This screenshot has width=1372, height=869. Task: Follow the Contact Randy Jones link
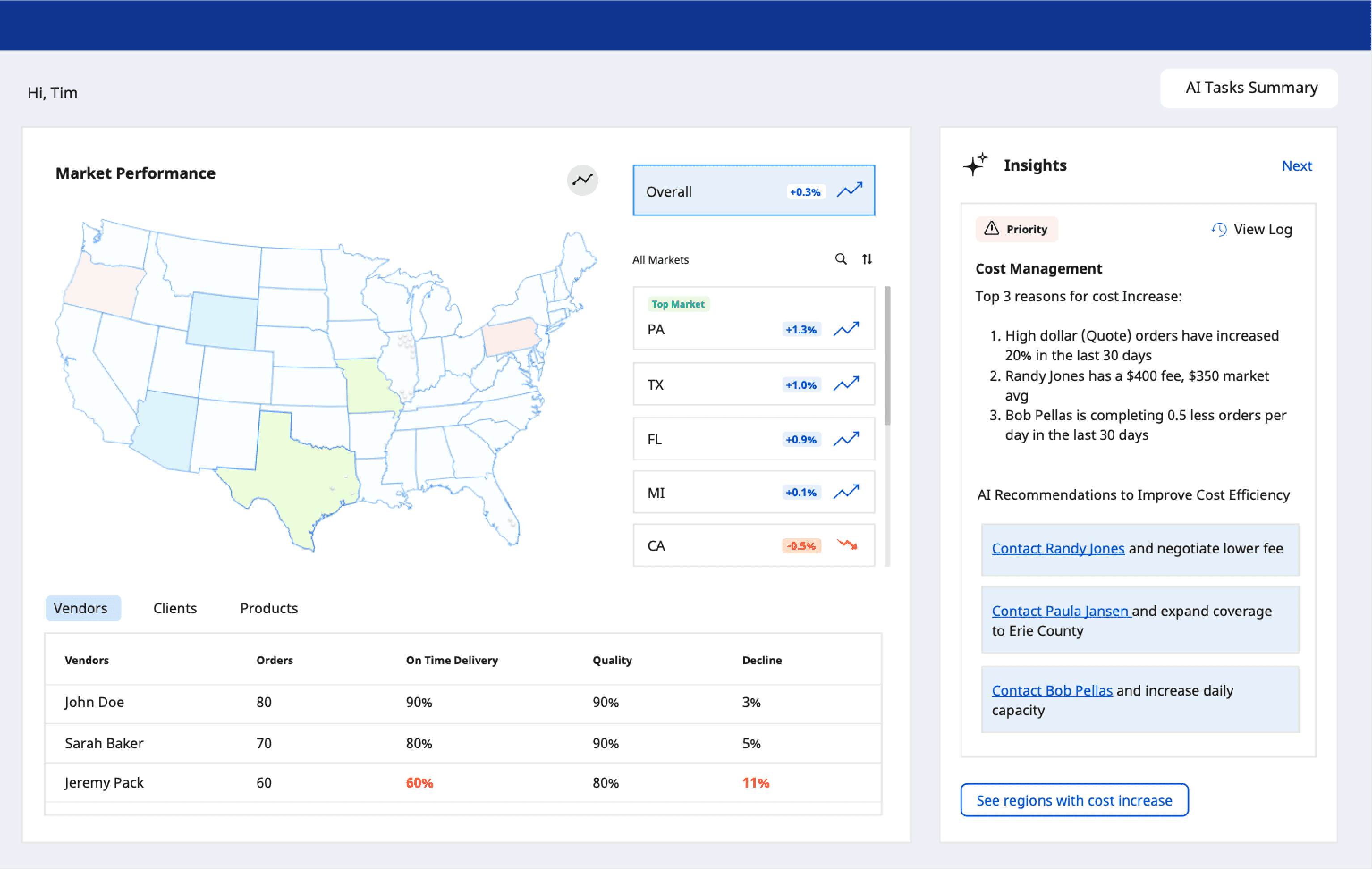click(x=1058, y=548)
